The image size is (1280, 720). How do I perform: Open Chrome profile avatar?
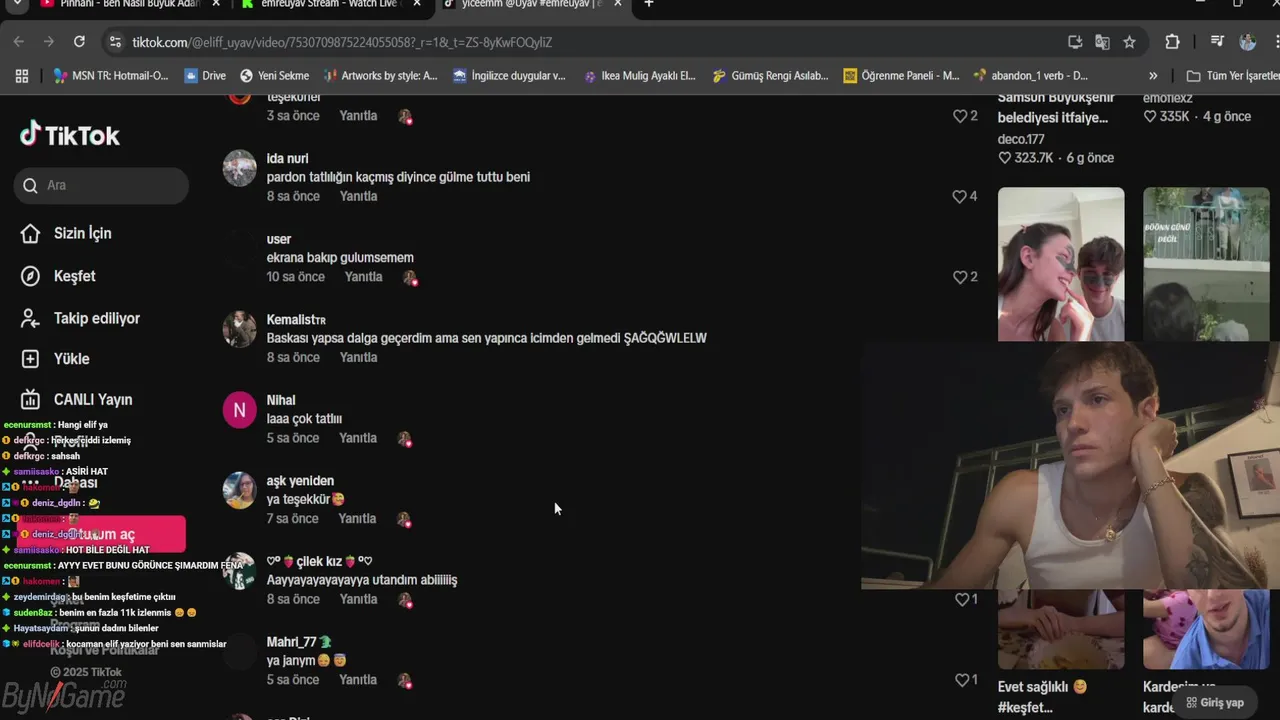(x=1247, y=42)
